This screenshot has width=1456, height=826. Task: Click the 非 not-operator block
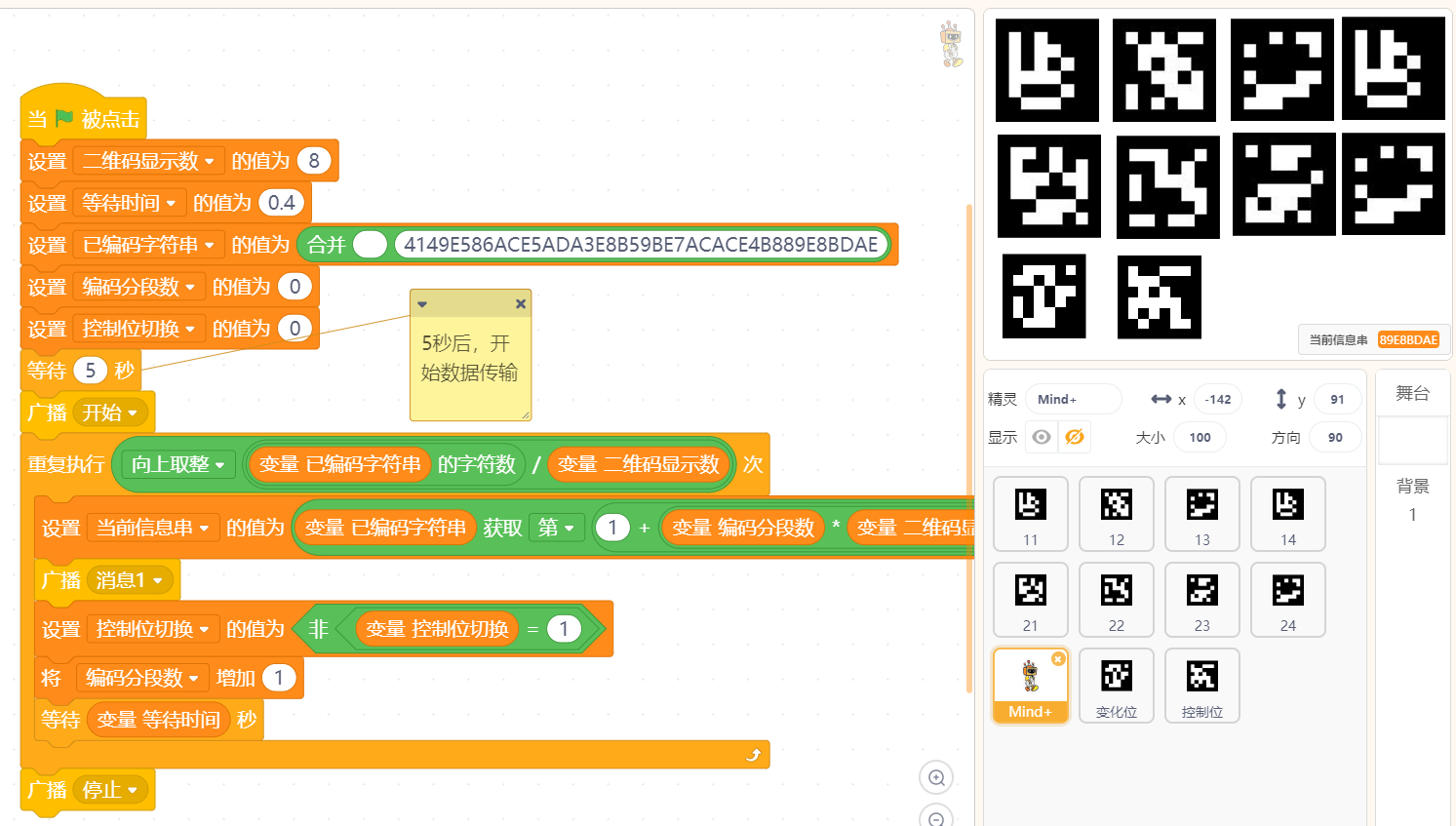pyautogui.click(x=318, y=629)
